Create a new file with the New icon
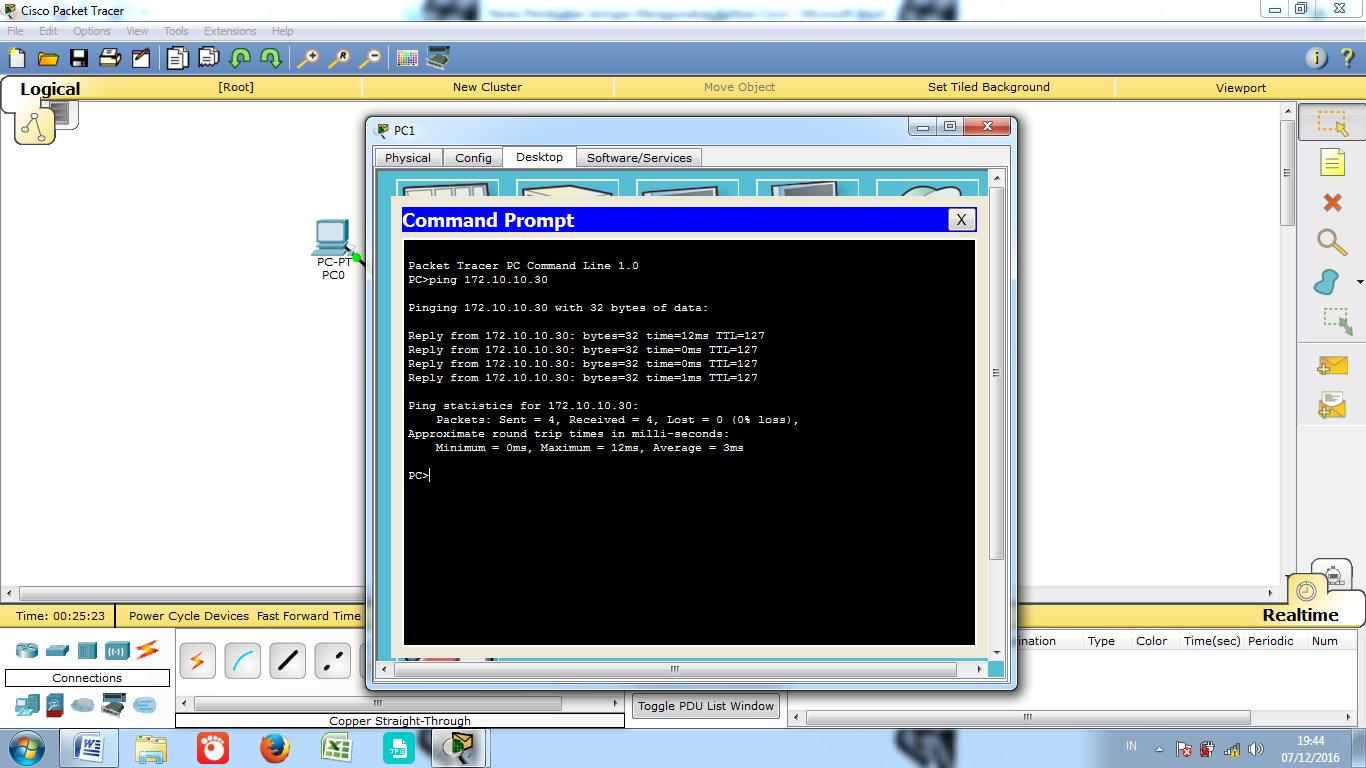 pyautogui.click(x=17, y=58)
